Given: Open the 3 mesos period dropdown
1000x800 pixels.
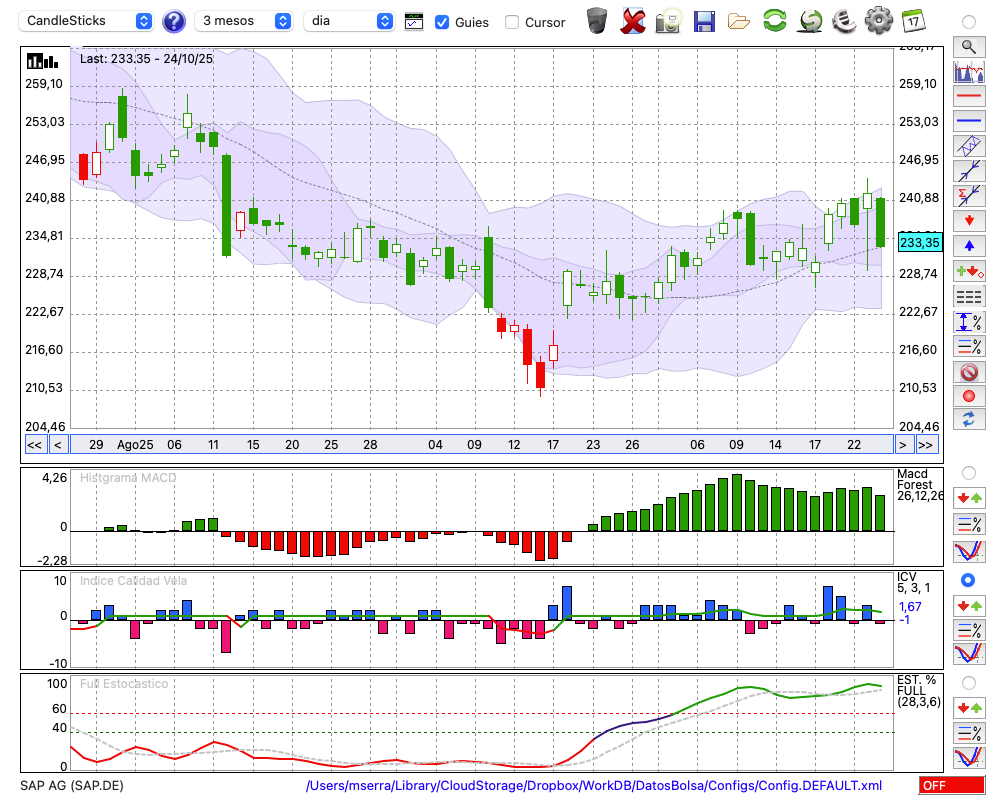Looking at the screenshot, I should click(x=243, y=21).
